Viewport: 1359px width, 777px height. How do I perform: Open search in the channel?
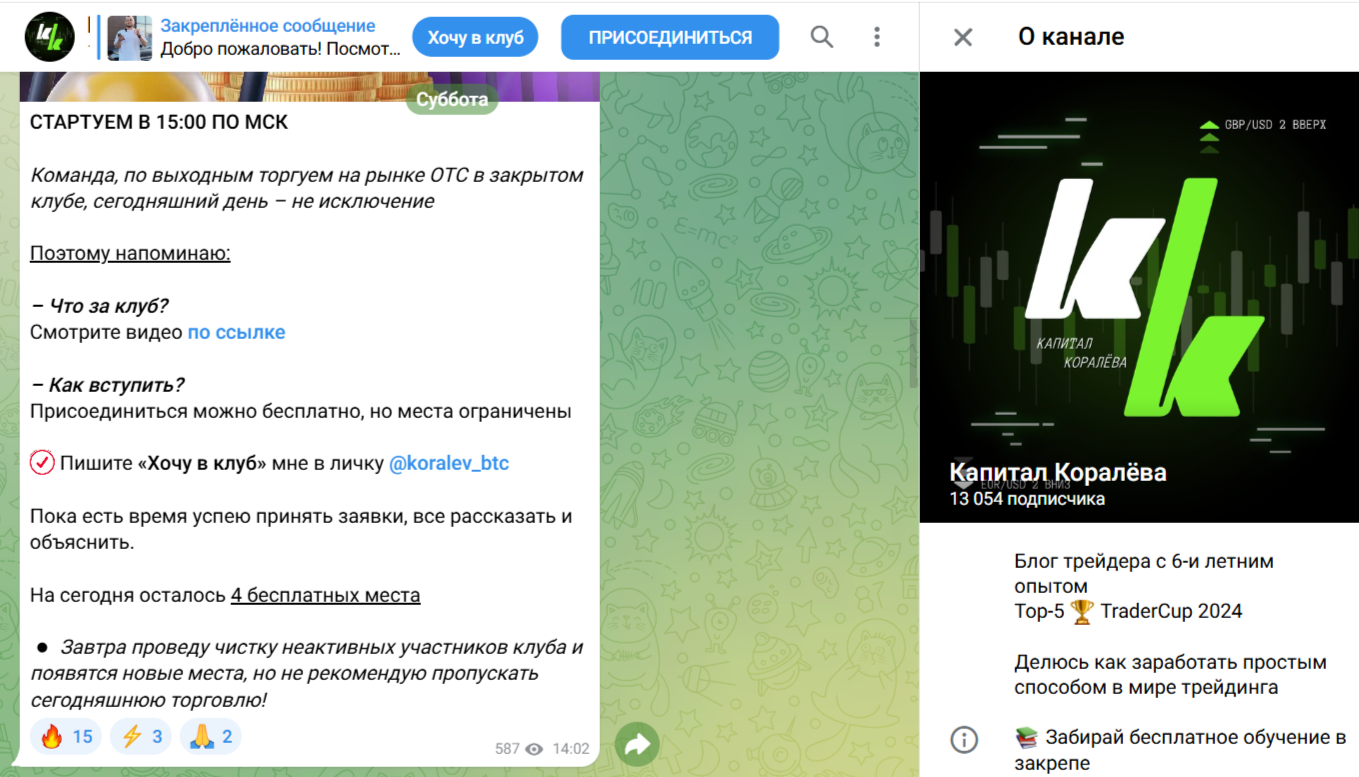[x=822, y=37]
